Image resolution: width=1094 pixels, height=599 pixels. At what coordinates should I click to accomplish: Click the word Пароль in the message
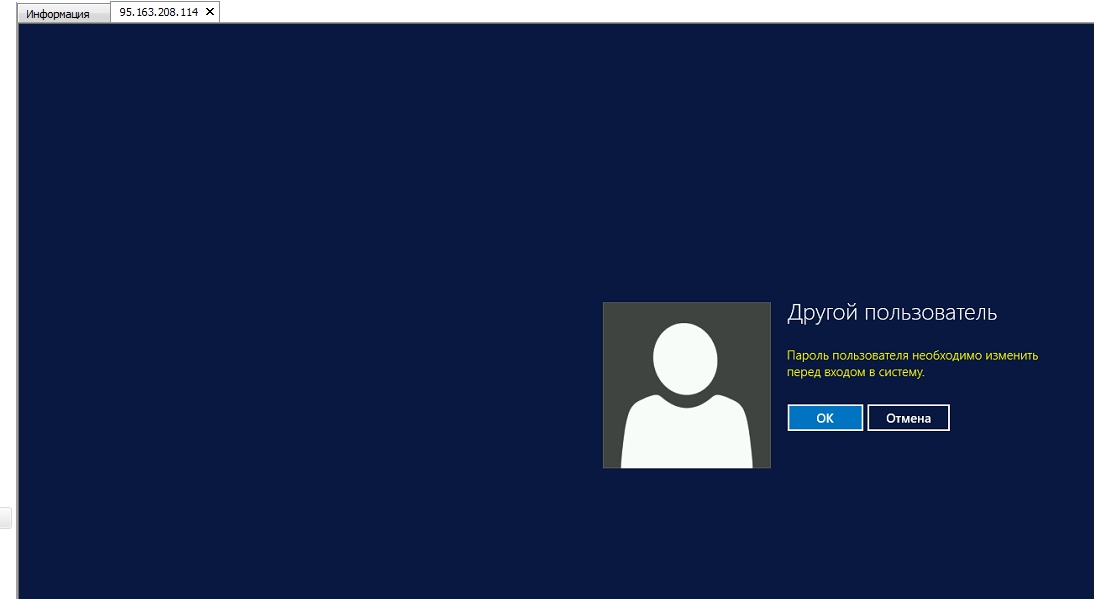point(807,356)
